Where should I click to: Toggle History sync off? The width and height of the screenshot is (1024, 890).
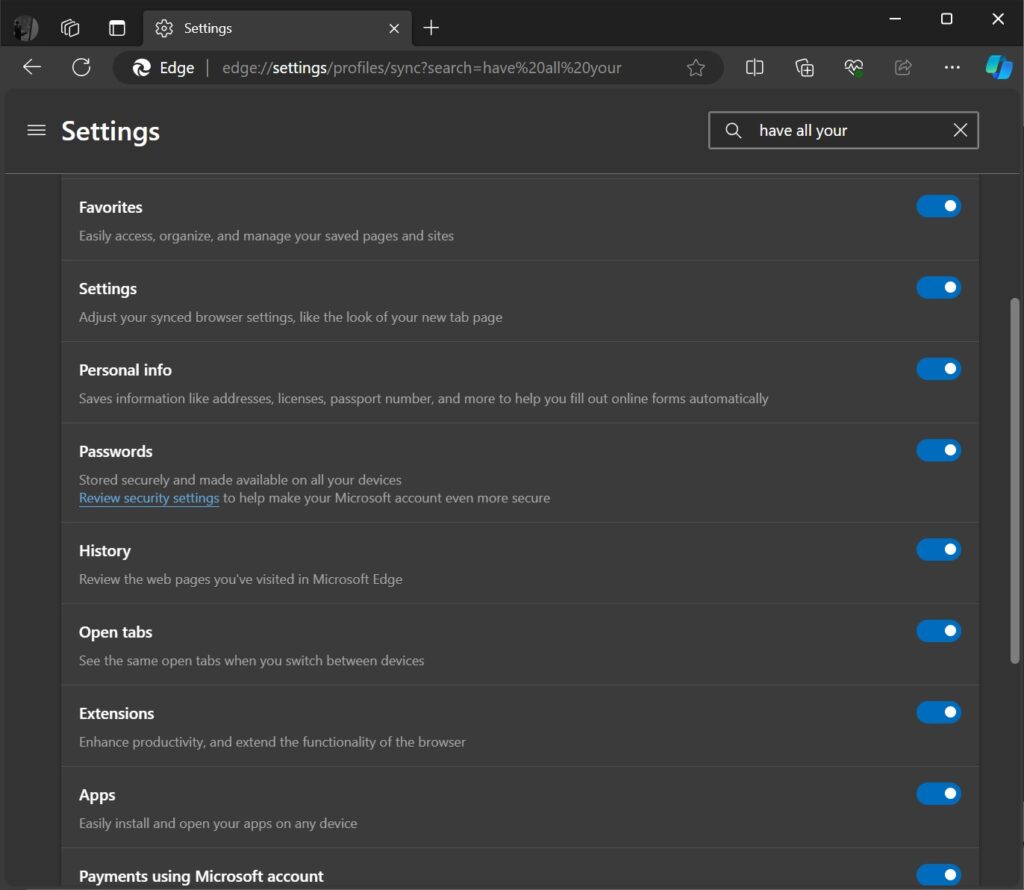(938, 549)
